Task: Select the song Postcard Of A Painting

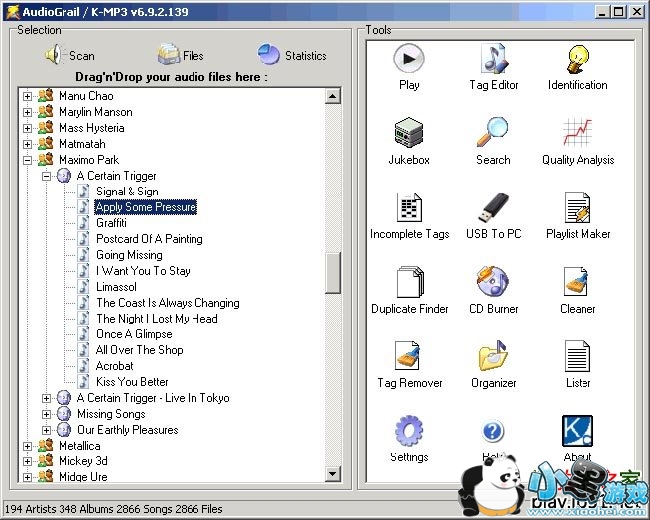Action: (149, 239)
